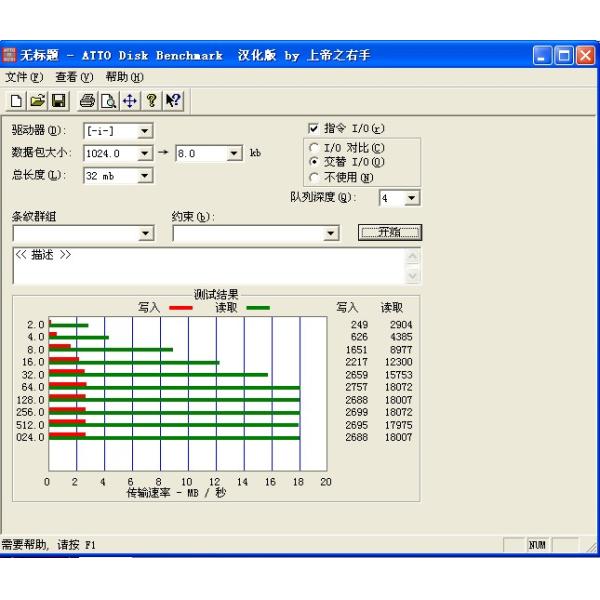Expand the 驱动器 drive dropdown
This screenshot has width=600, height=600.
144,130
